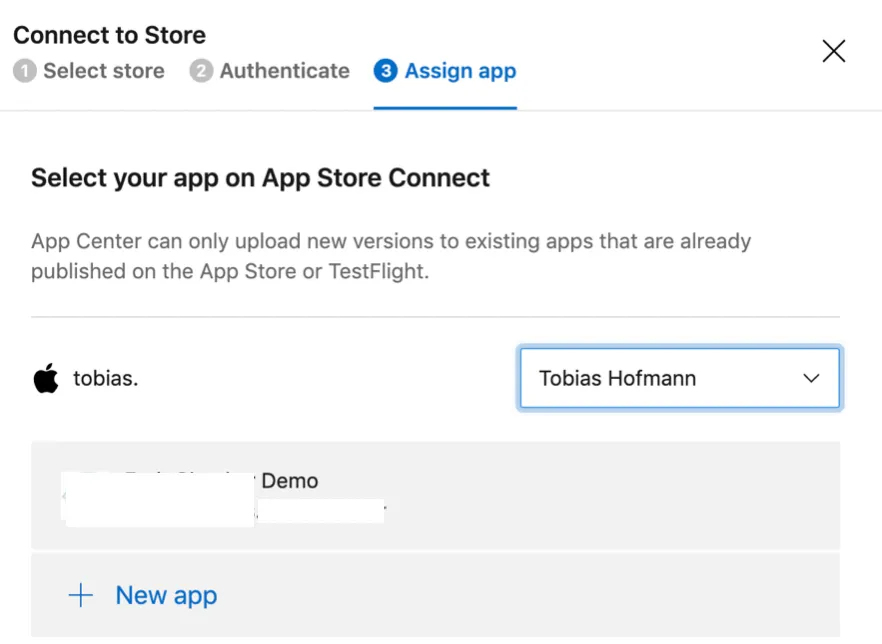Click the empty right side of New app row
The width and height of the screenshot is (882, 644).
coord(600,596)
